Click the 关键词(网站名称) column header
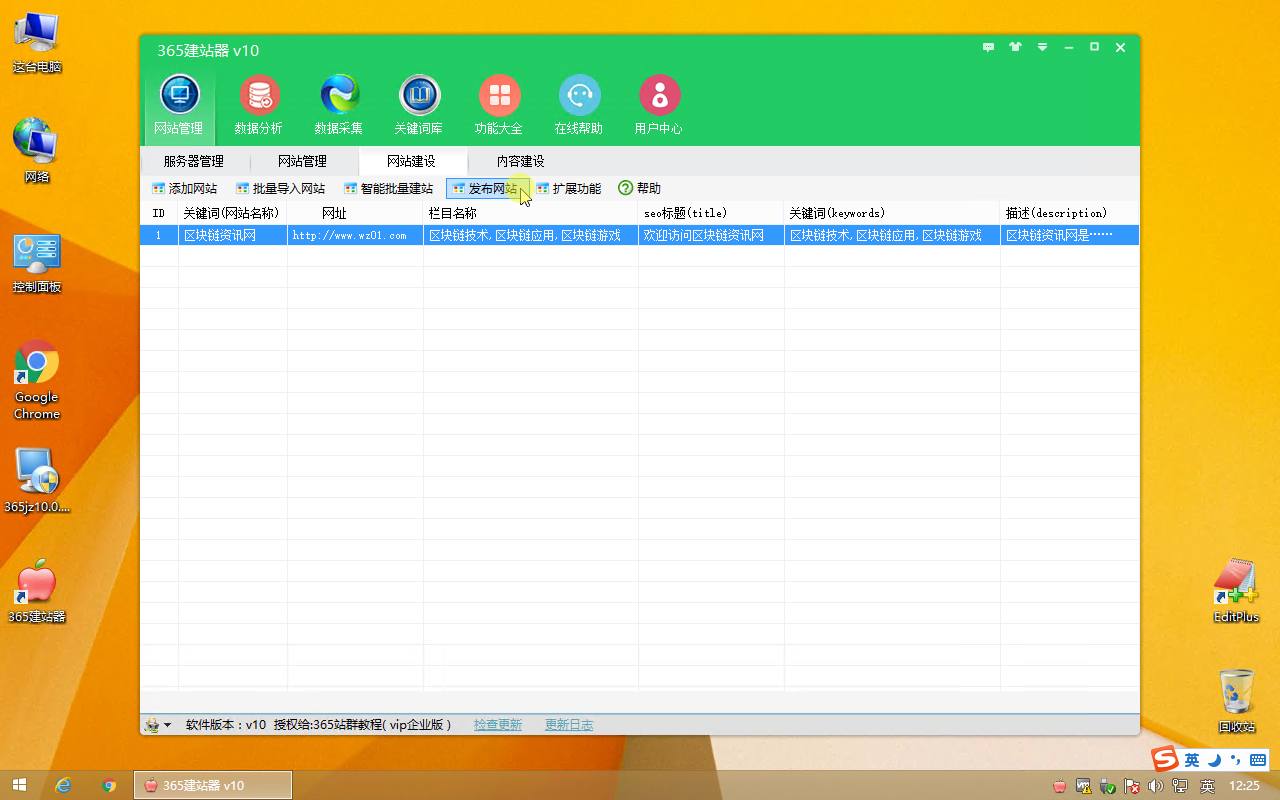The width and height of the screenshot is (1280, 800). (x=233, y=213)
